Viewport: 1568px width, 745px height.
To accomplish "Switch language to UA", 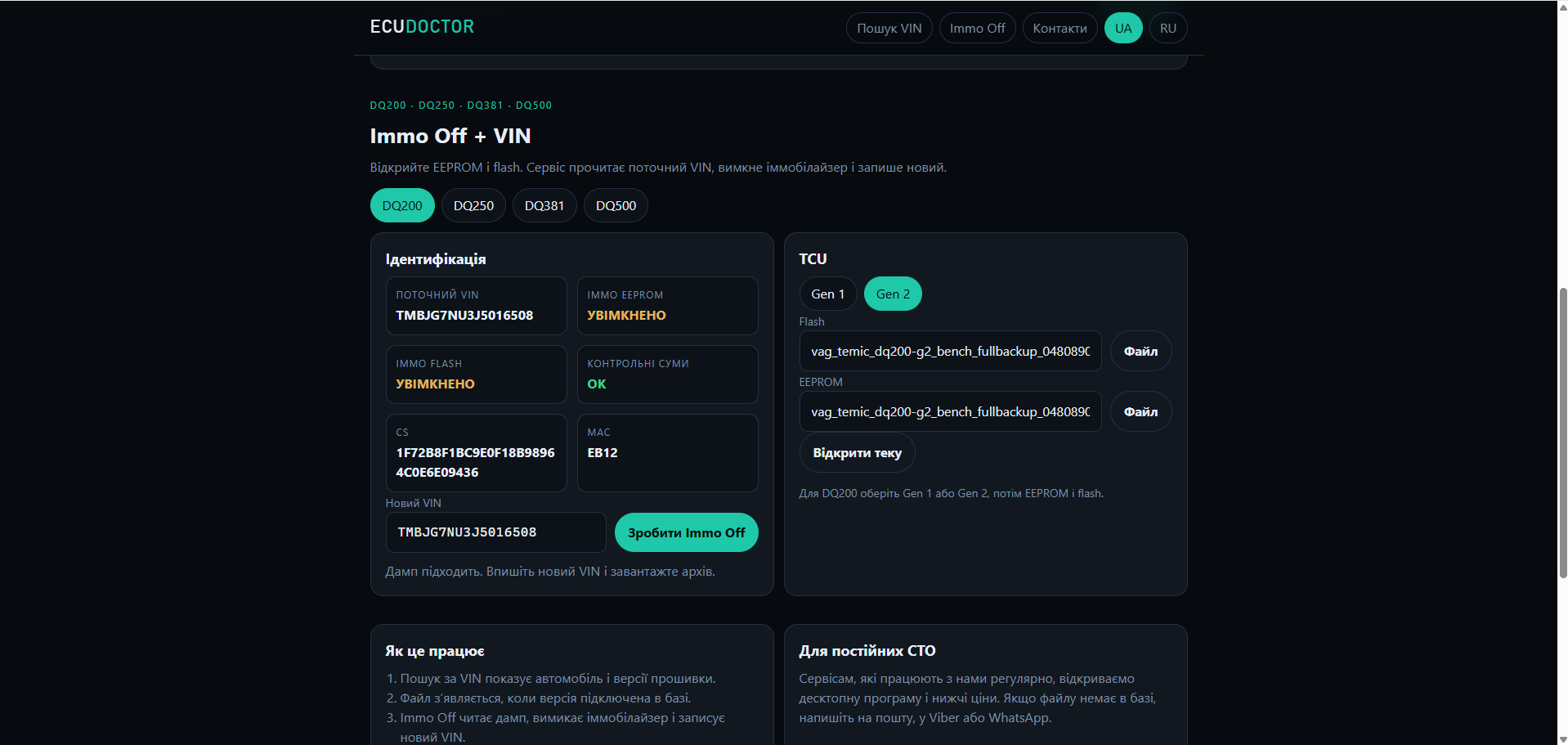I will 1123,28.
